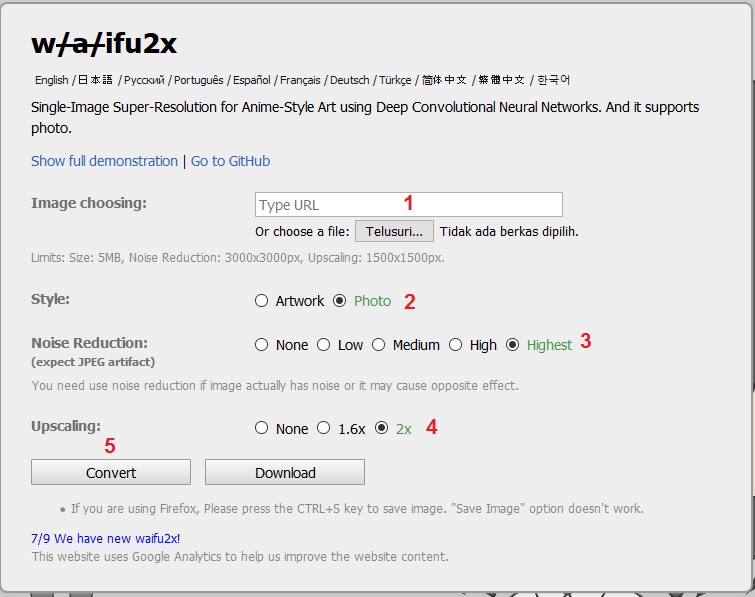This screenshot has width=755, height=597.
Task: Set Noise Reduction to Medium
Action: [378, 345]
